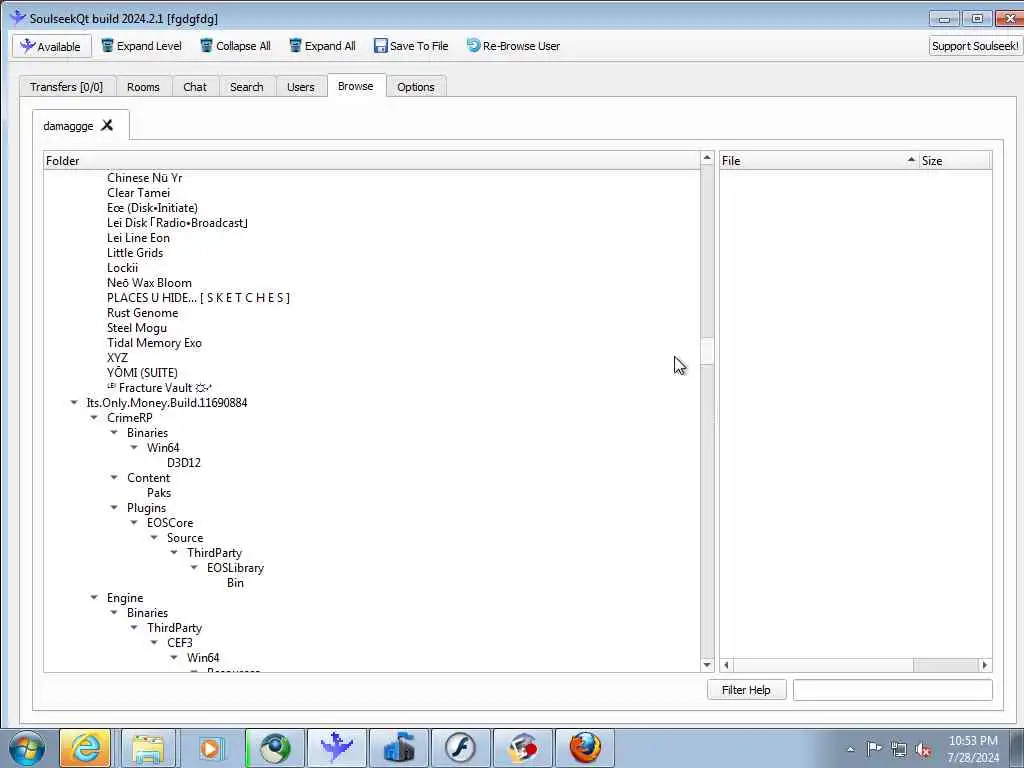The width and height of the screenshot is (1024, 768).
Task: Switch to the Chat tab
Action: pos(195,87)
